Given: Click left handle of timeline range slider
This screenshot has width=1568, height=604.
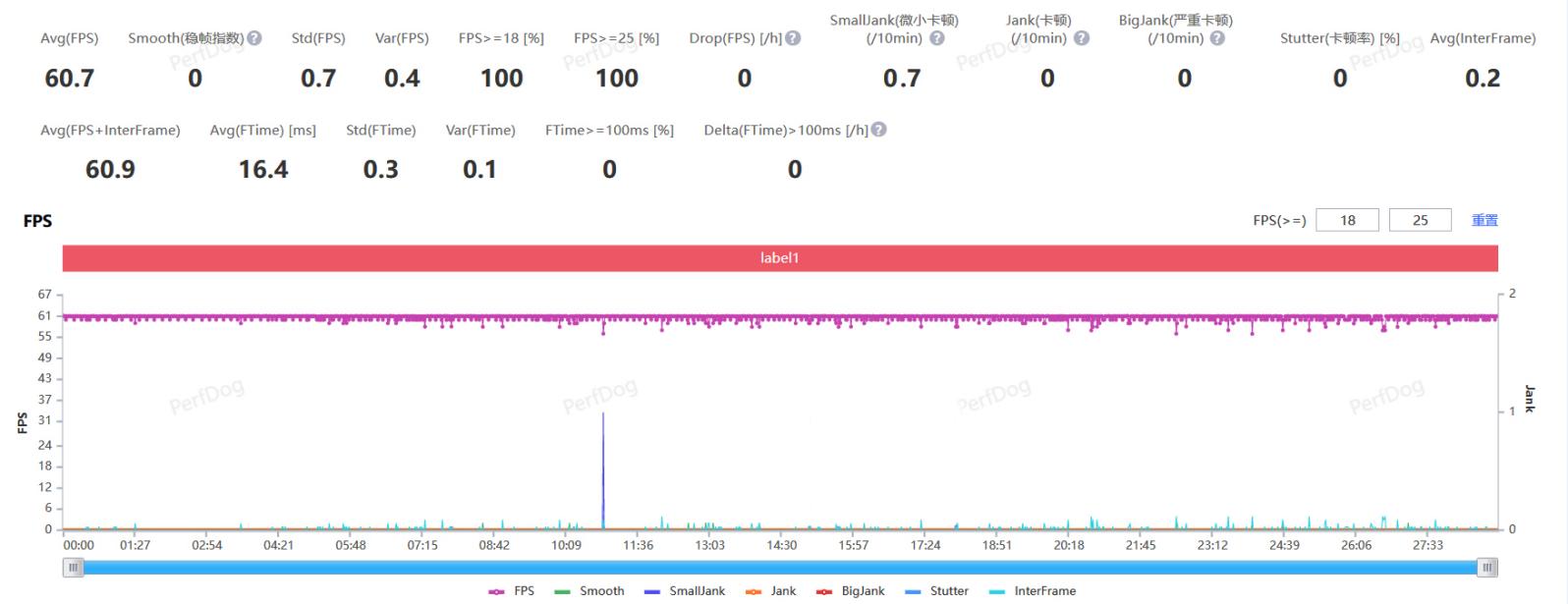Looking at the screenshot, I should pos(74,568).
